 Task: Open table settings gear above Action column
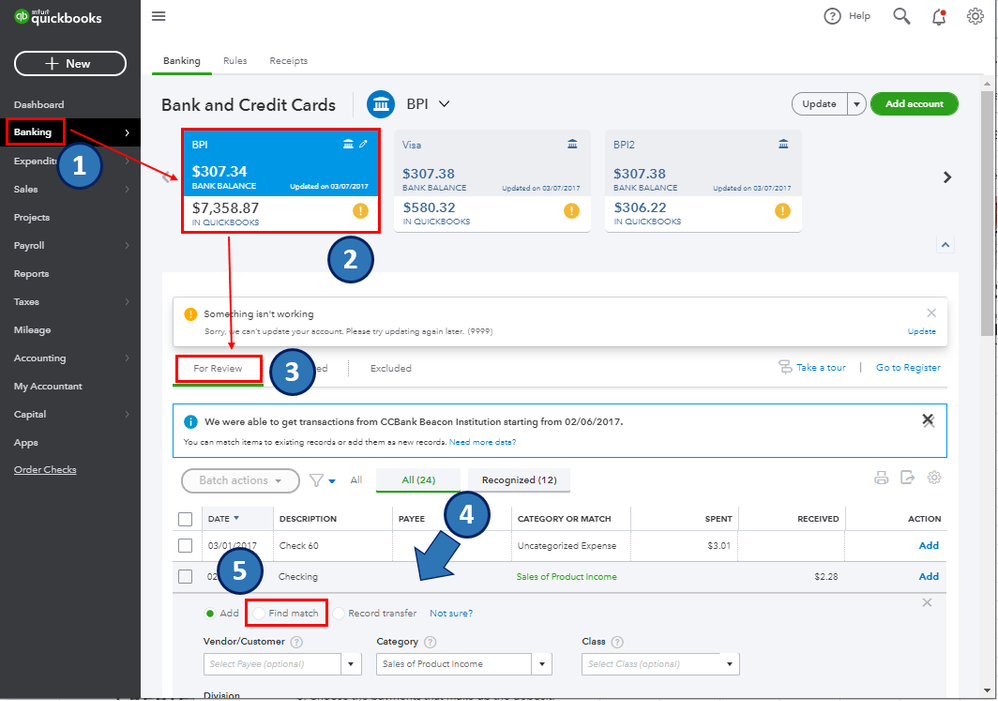pyautogui.click(x=934, y=477)
